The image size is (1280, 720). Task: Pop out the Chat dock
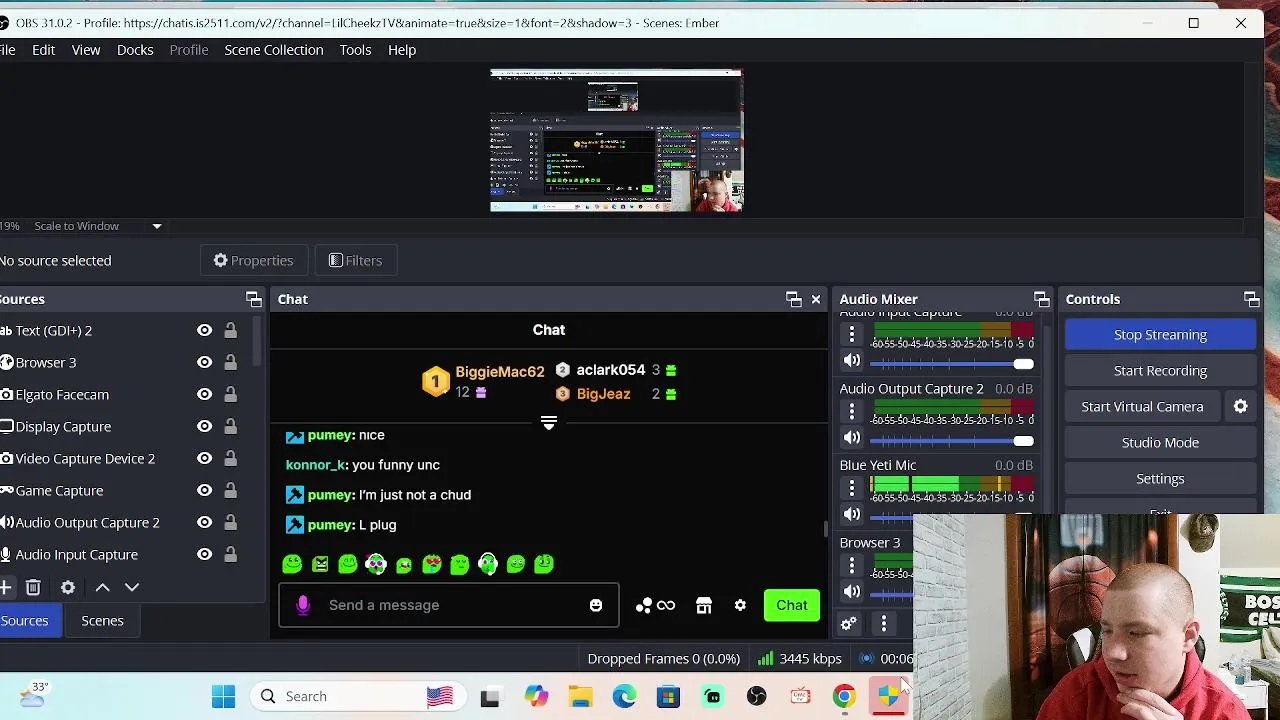coord(793,299)
